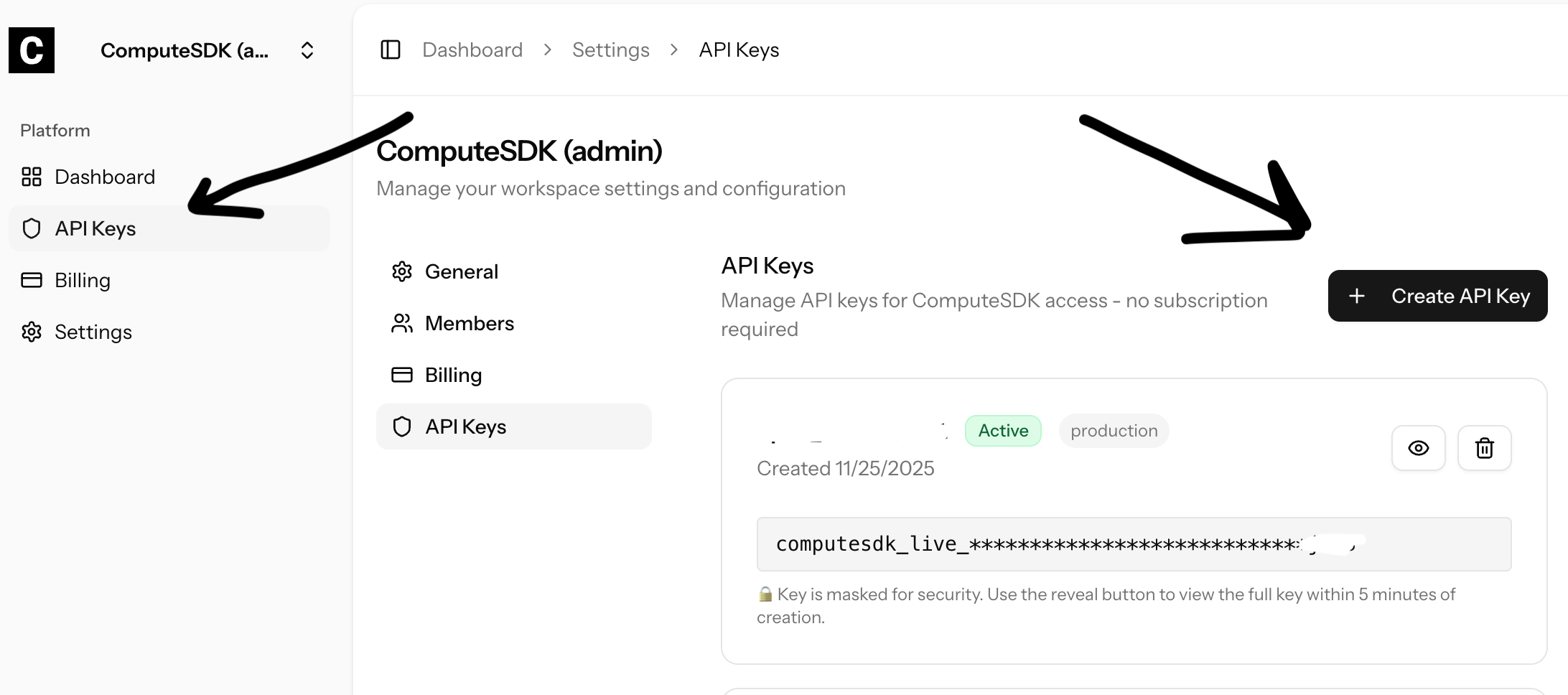Reveal the masked API key with eye icon
The height and width of the screenshot is (695, 1568).
click(x=1418, y=448)
